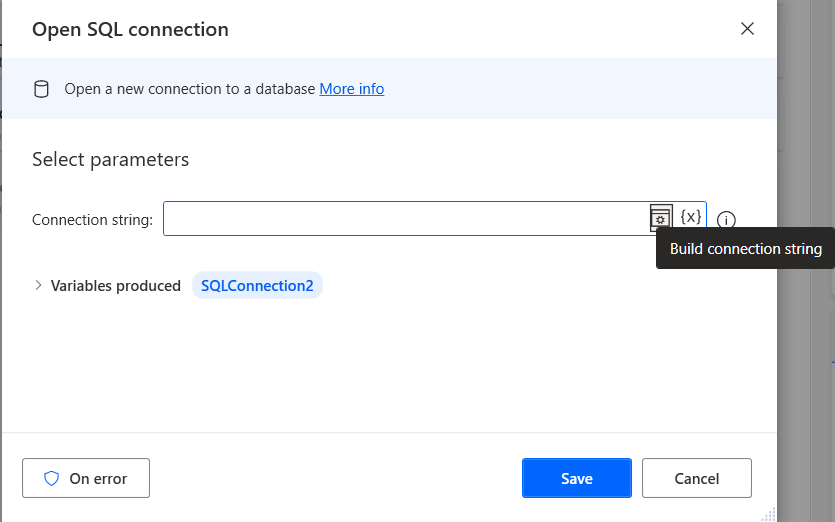
Task: Click the Open a new connection description text
Action: [x=190, y=88]
